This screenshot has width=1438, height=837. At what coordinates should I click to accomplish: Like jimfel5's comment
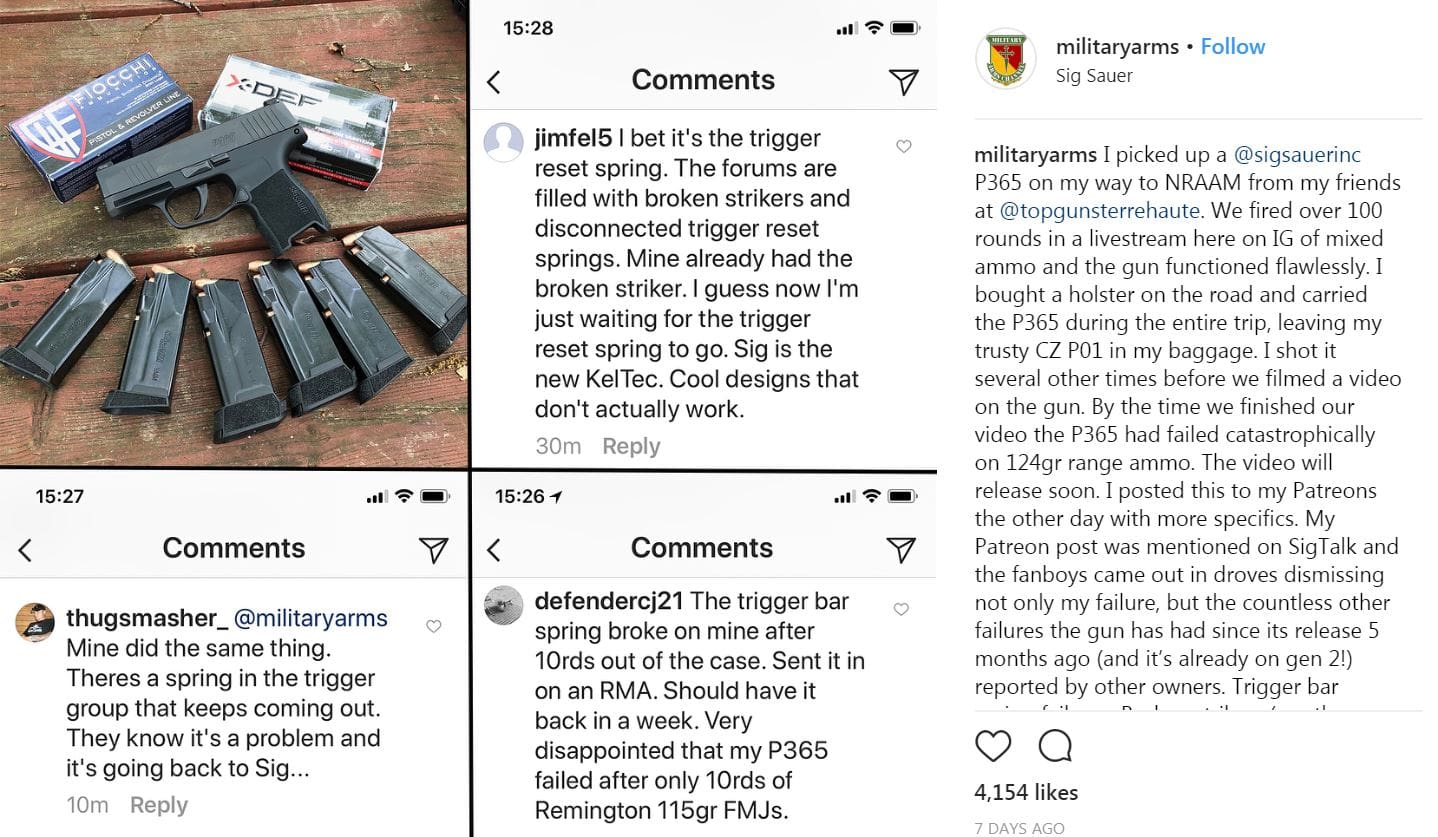point(903,147)
